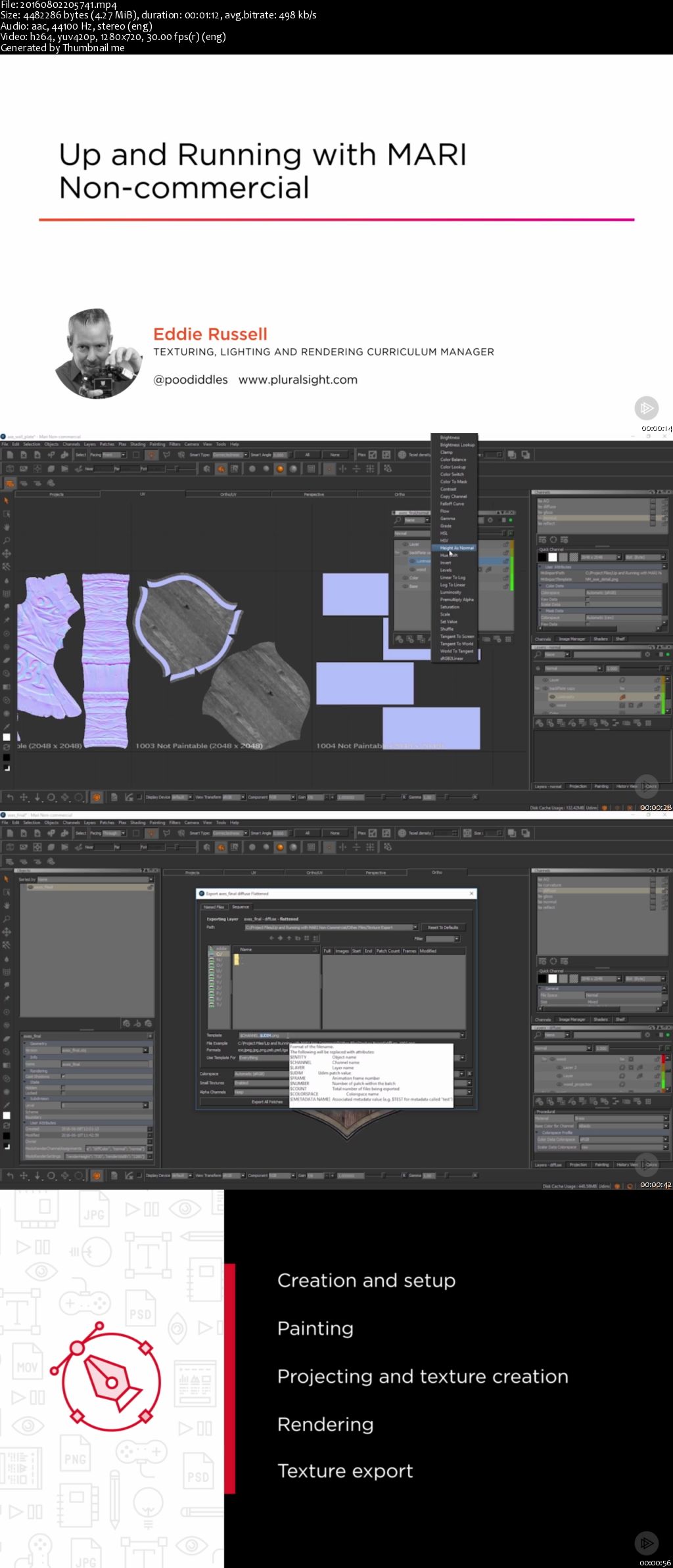The height and width of the screenshot is (1568, 673).
Task: Click the @poodiddles handle on title slide
Action: tap(191, 380)
